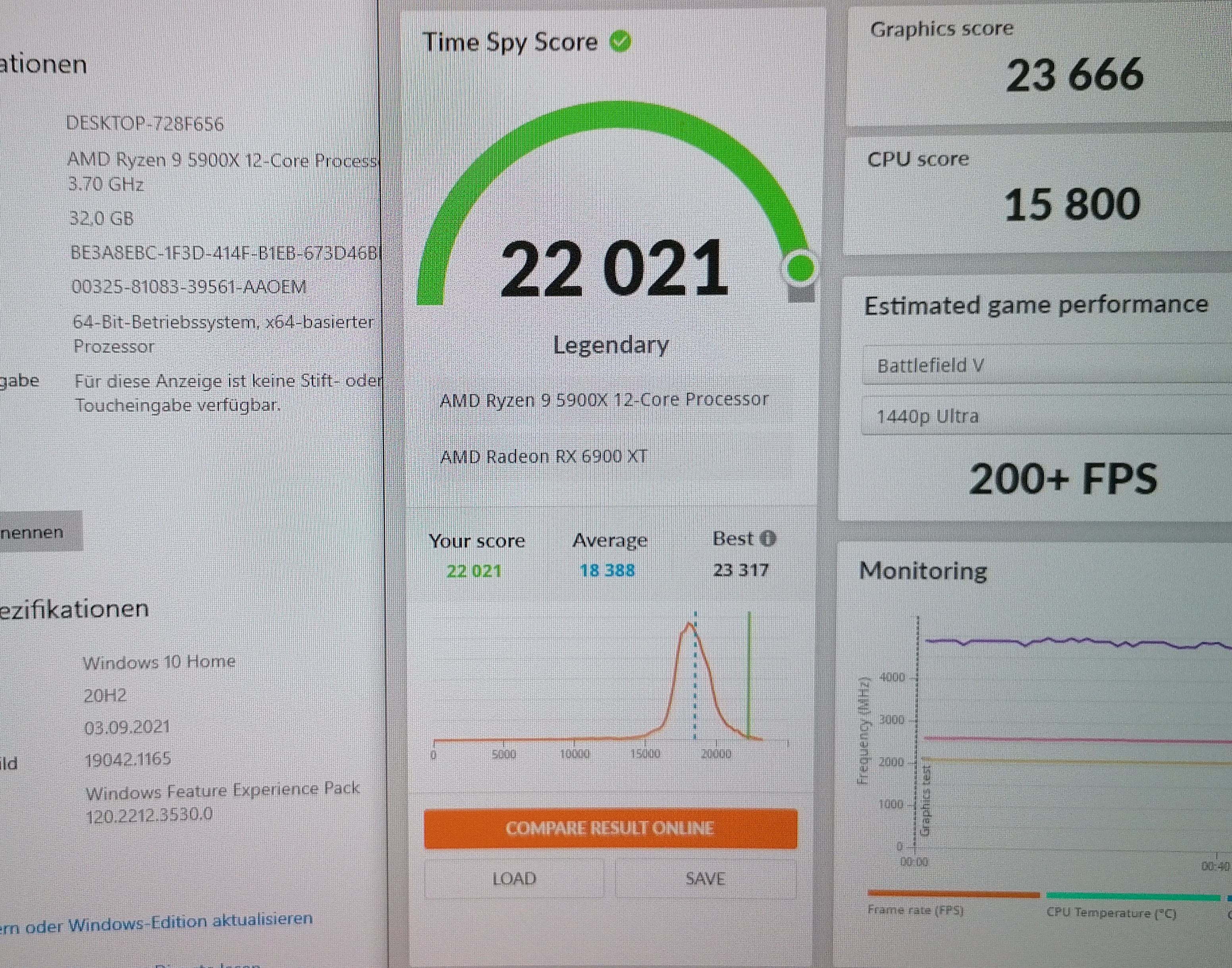The height and width of the screenshot is (968, 1232).
Task: Click the Average value 18 388
Action: (x=607, y=570)
